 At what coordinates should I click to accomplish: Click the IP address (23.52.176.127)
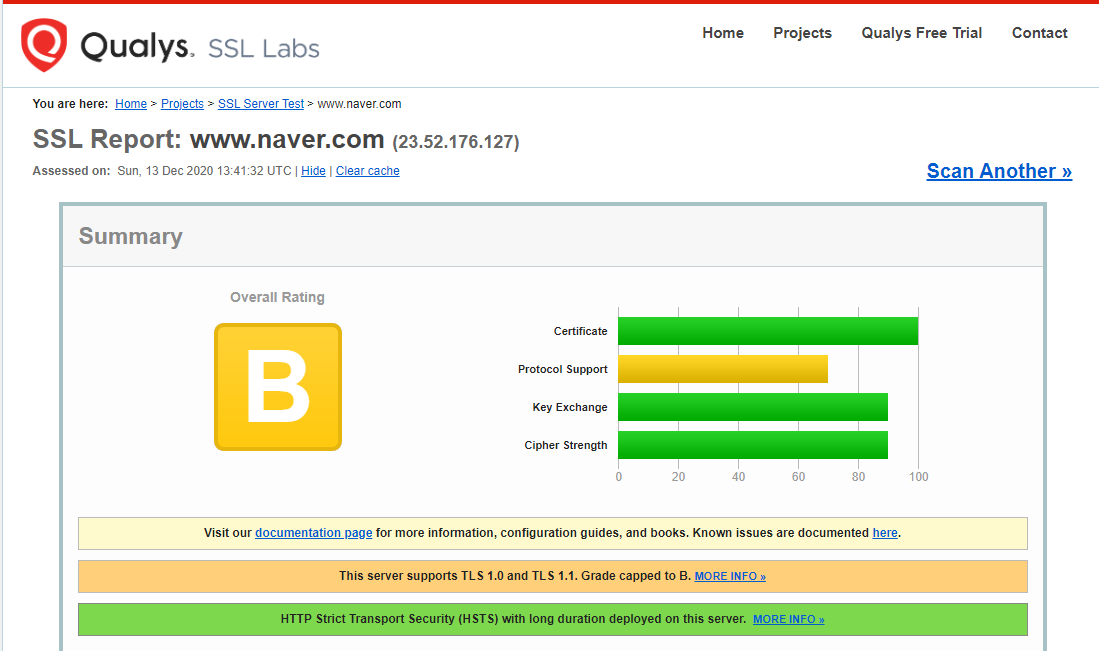[x=456, y=142]
